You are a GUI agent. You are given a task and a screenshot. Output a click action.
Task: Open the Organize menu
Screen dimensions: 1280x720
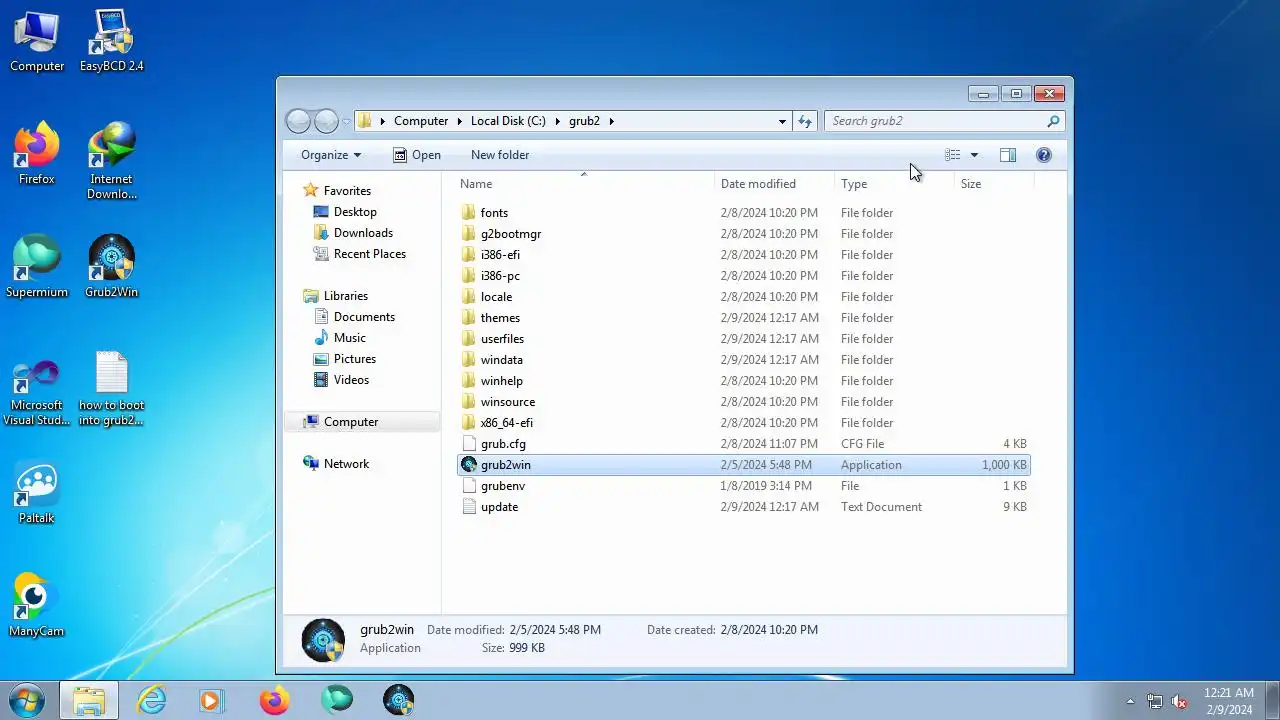pyautogui.click(x=331, y=155)
